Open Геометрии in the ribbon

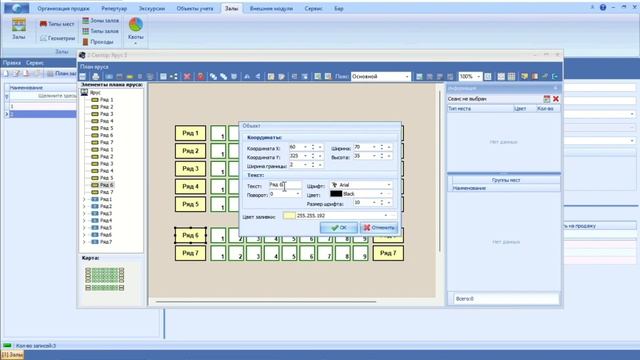point(57,38)
